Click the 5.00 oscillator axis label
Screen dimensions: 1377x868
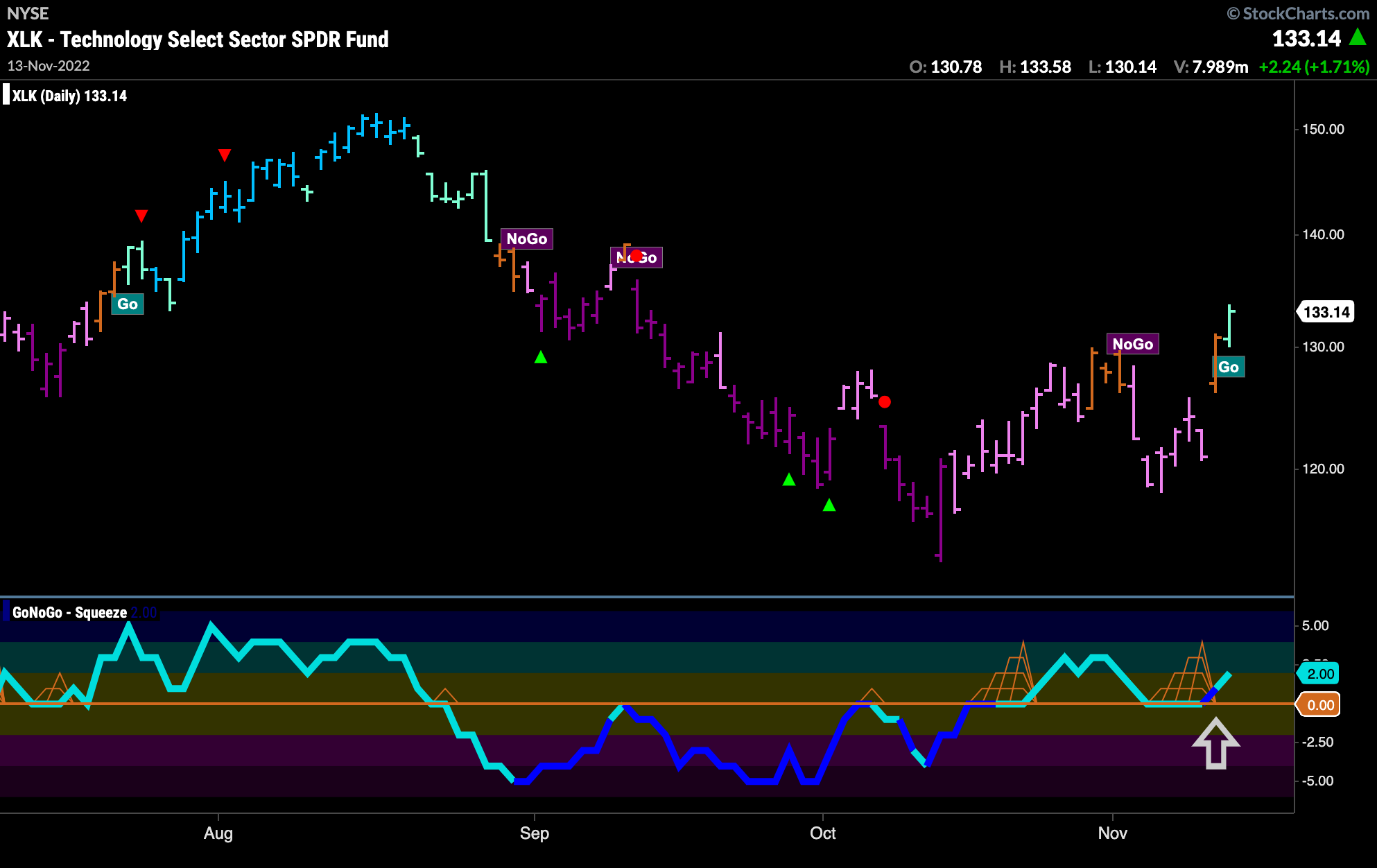1315,625
